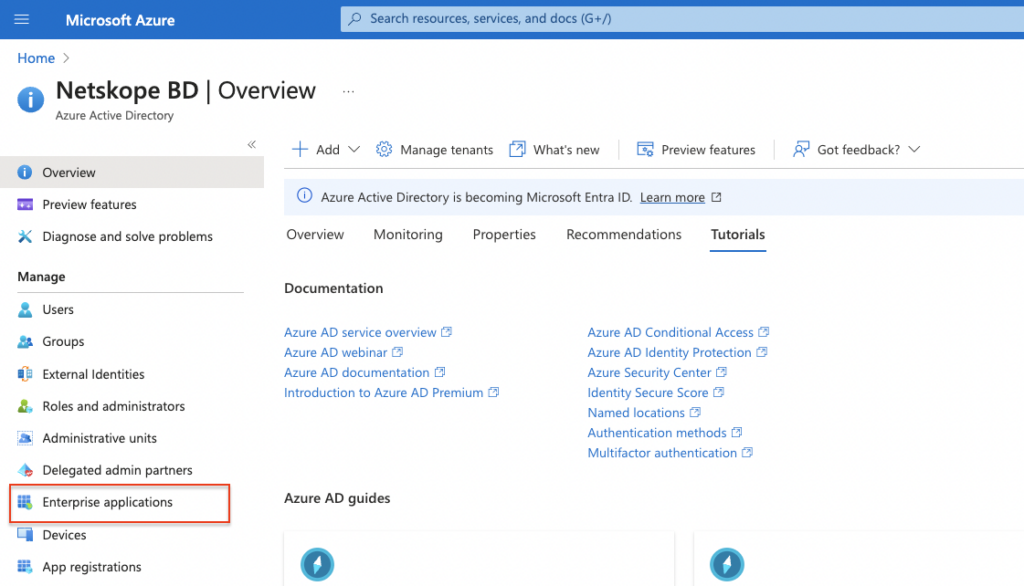1024x586 pixels.
Task: Click the external link icon after Learn more
Action: [x=716, y=197]
